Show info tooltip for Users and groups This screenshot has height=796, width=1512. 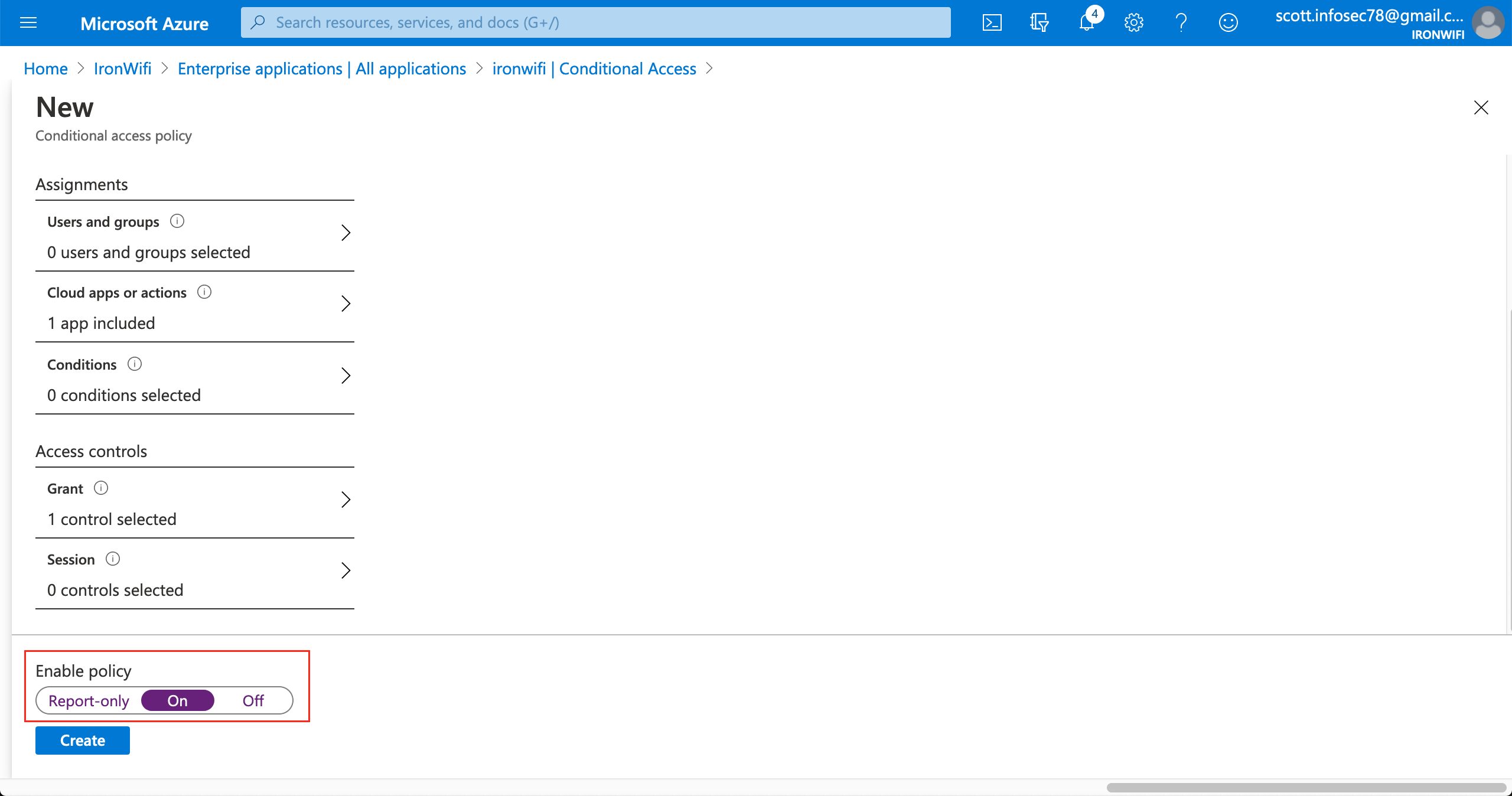178,221
